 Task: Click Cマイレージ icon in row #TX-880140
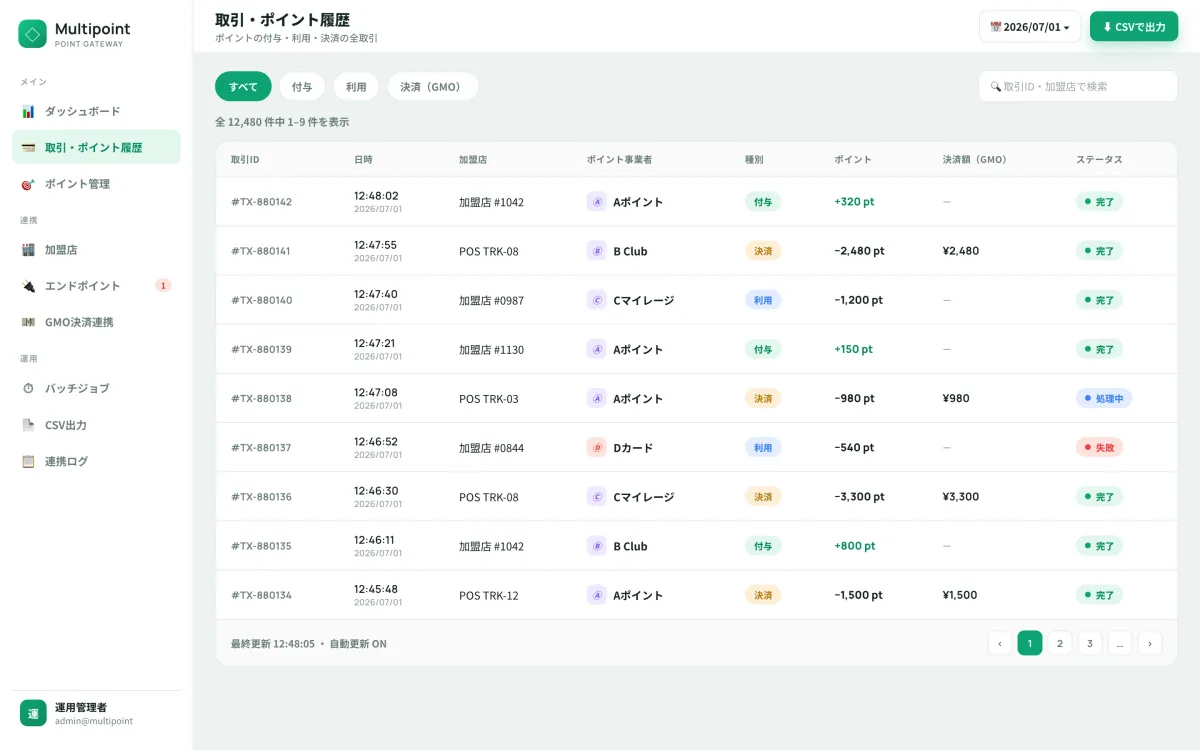point(597,300)
